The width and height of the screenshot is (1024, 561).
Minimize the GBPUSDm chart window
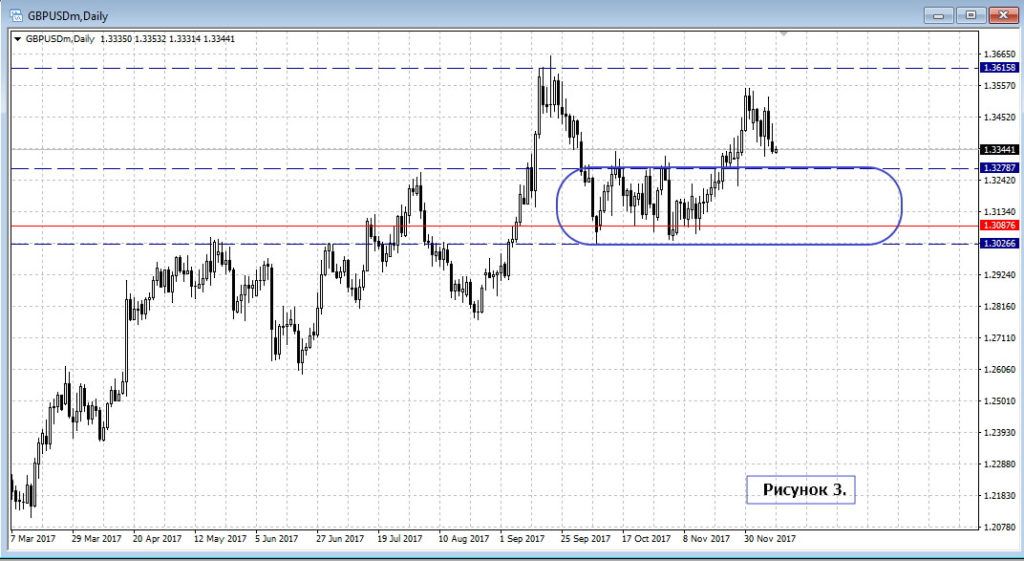coord(936,15)
